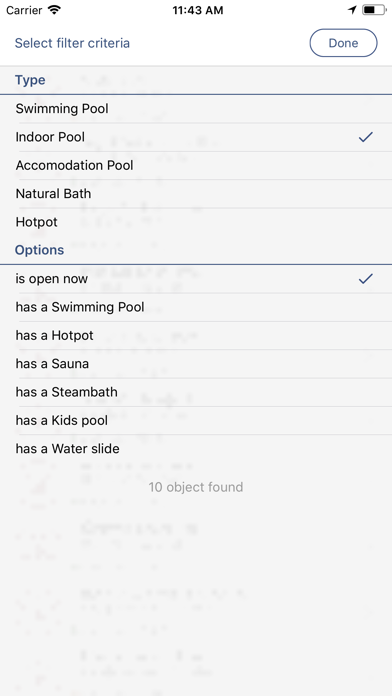
Task: Choose Natural Bath type filter
Action: (x=196, y=194)
